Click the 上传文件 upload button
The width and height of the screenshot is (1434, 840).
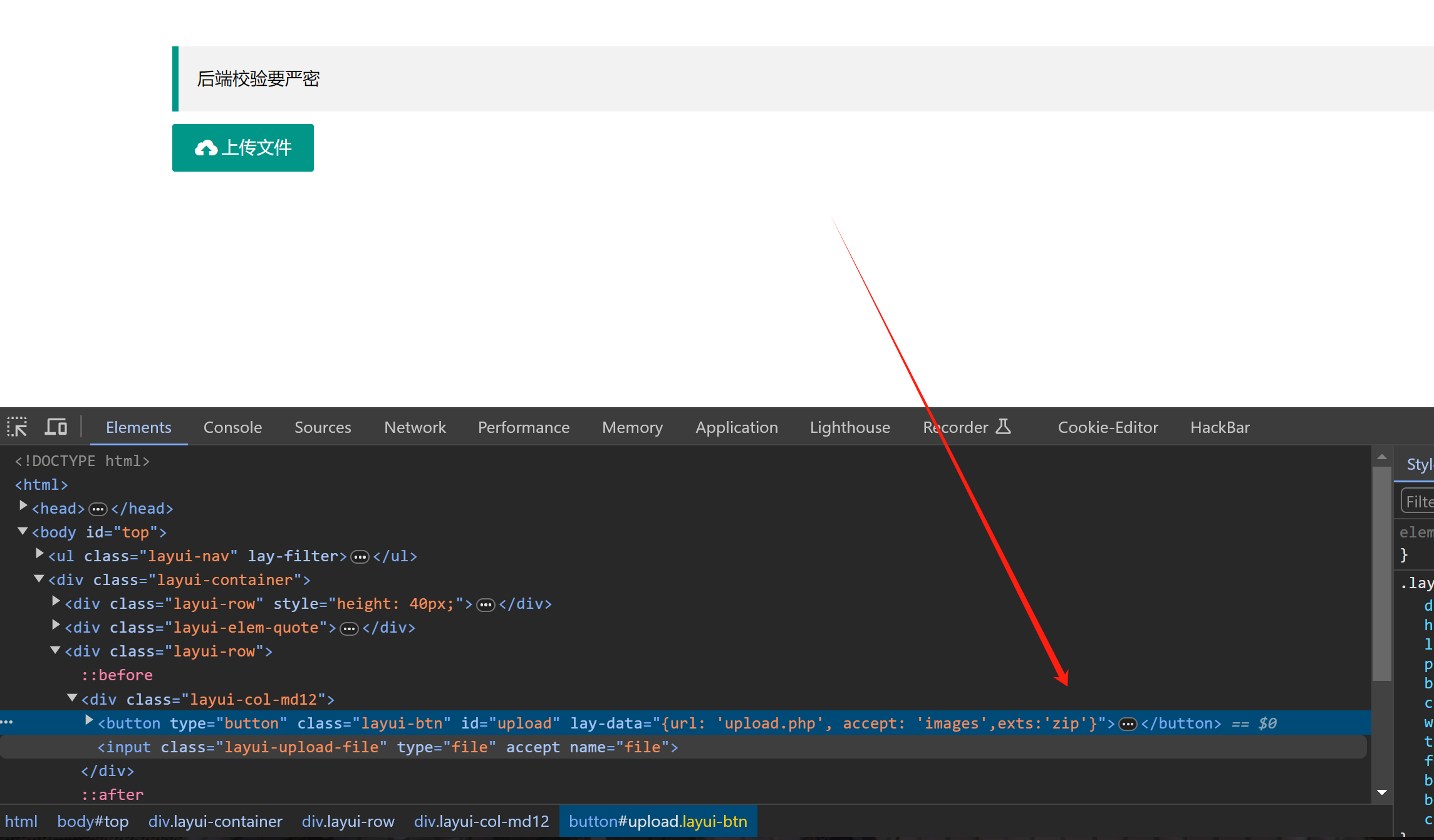tap(242, 148)
